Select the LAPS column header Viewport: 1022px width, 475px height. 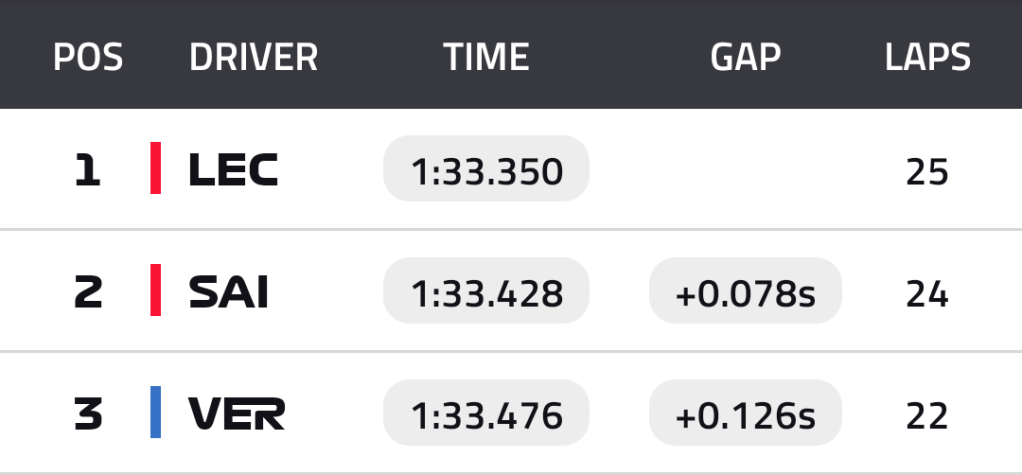(927, 58)
